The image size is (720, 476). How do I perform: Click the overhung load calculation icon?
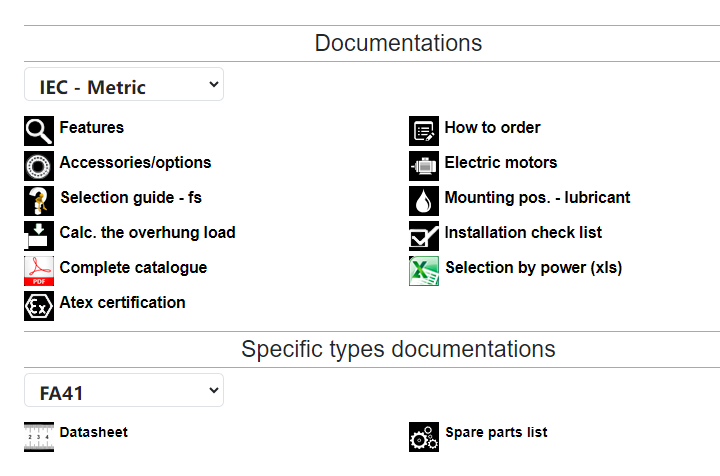[39, 235]
